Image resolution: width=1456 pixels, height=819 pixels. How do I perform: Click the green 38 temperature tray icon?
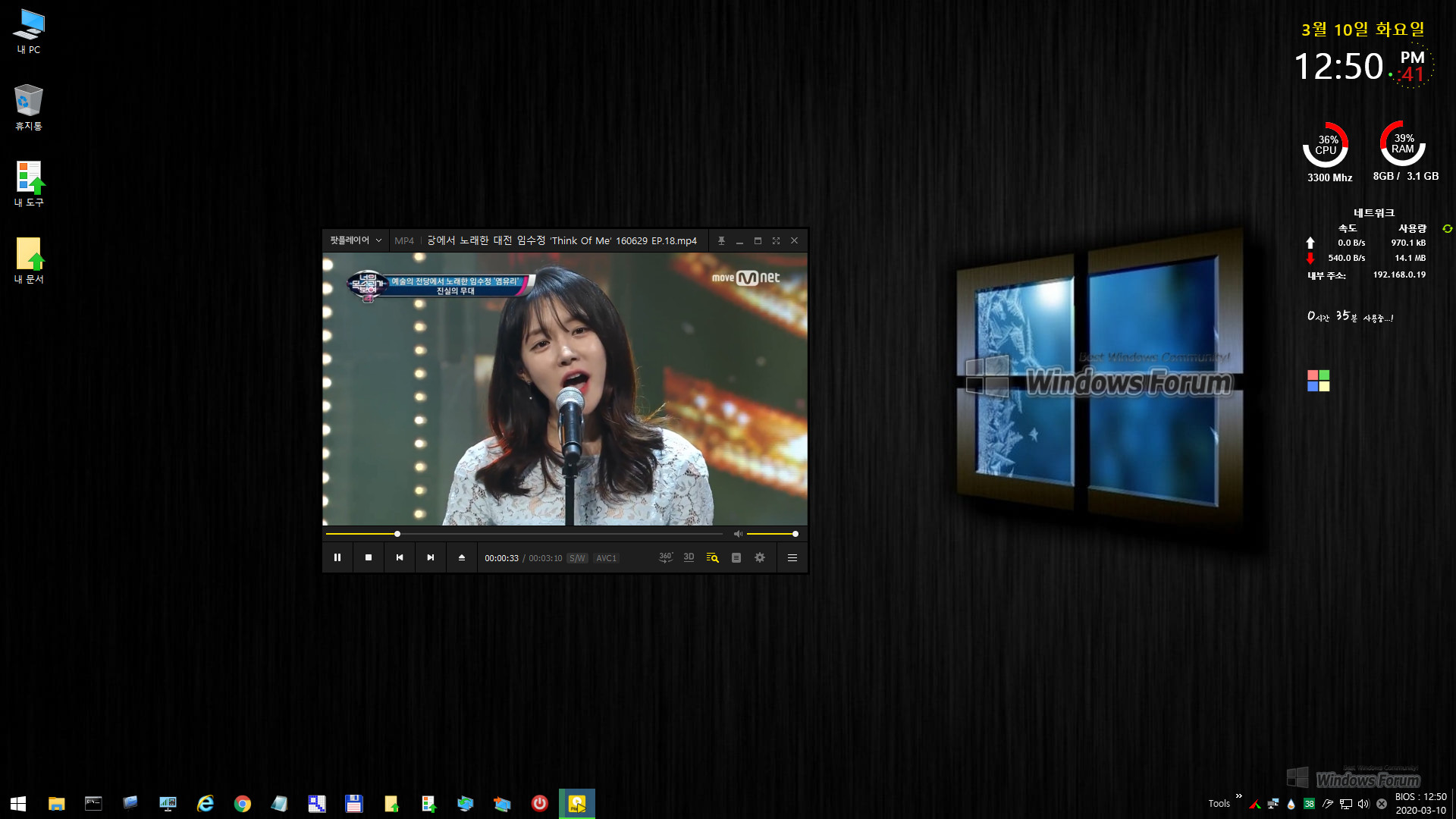click(x=1309, y=804)
